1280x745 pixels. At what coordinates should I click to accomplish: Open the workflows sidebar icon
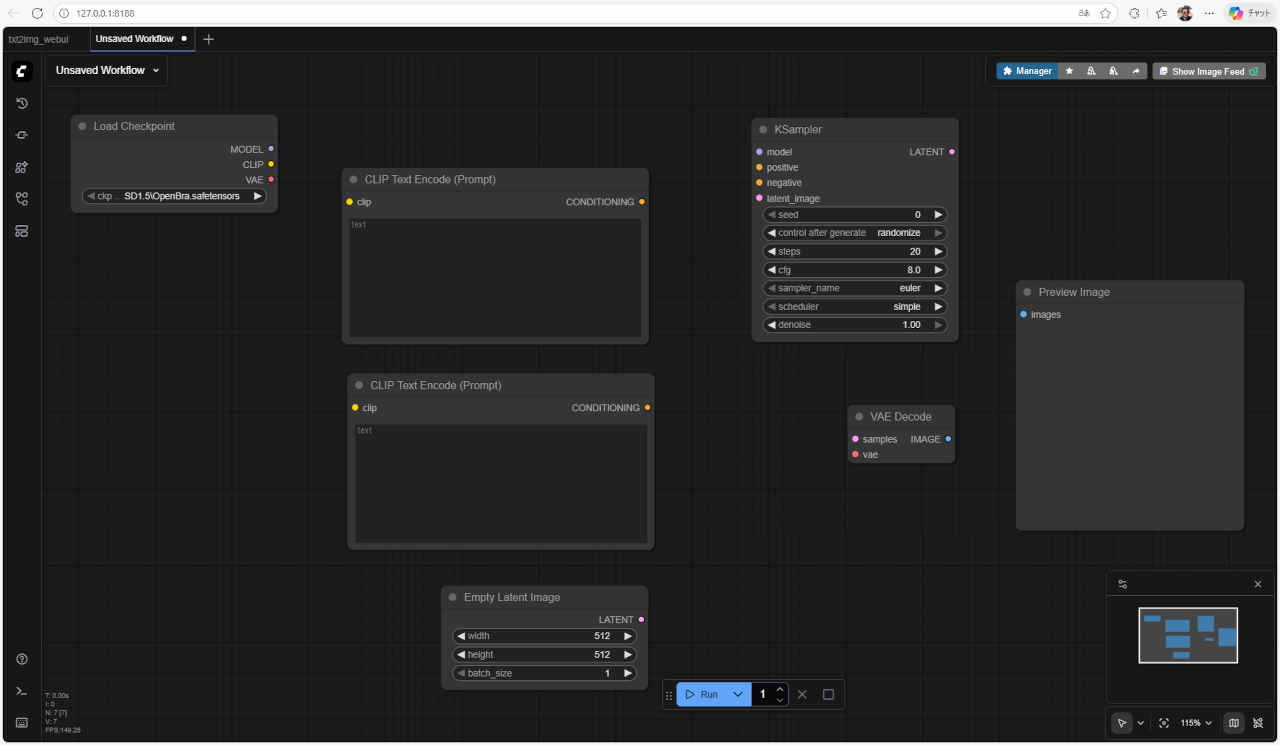click(x=22, y=199)
